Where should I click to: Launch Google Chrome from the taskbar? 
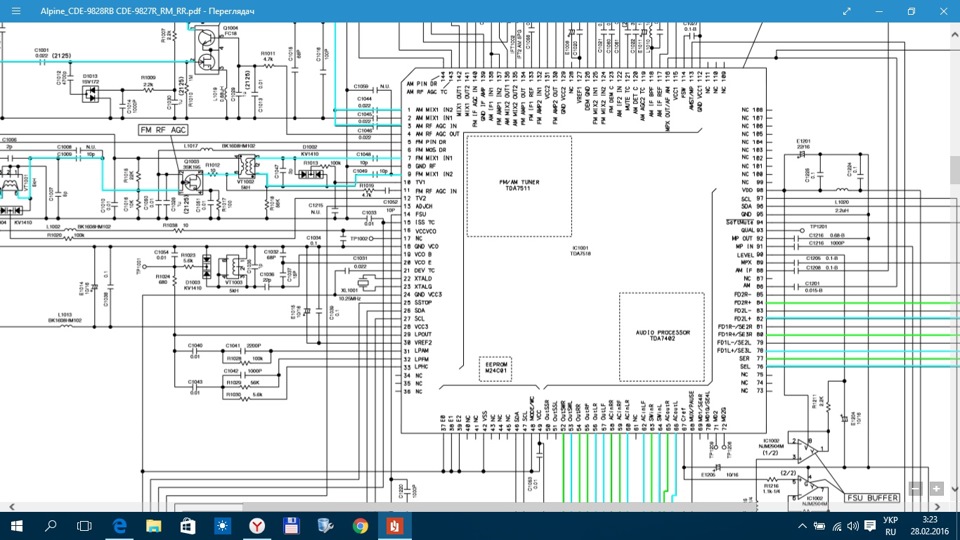pos(361,526)
